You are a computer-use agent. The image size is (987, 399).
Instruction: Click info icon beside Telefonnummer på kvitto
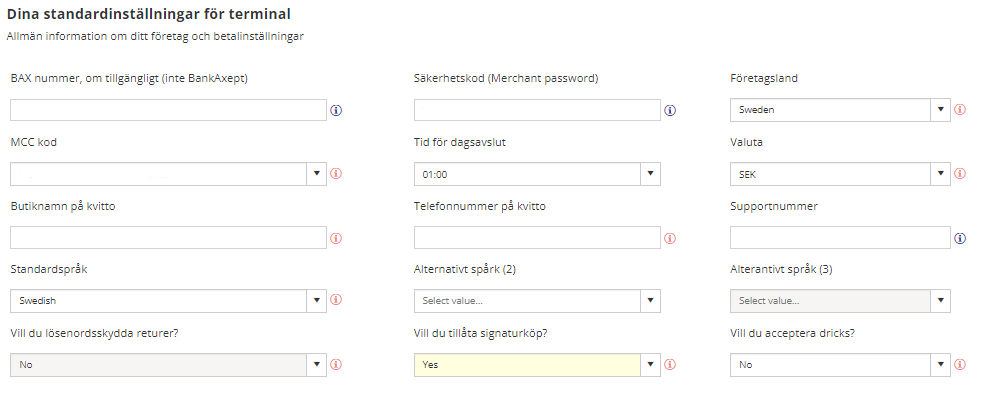(670, 239)
